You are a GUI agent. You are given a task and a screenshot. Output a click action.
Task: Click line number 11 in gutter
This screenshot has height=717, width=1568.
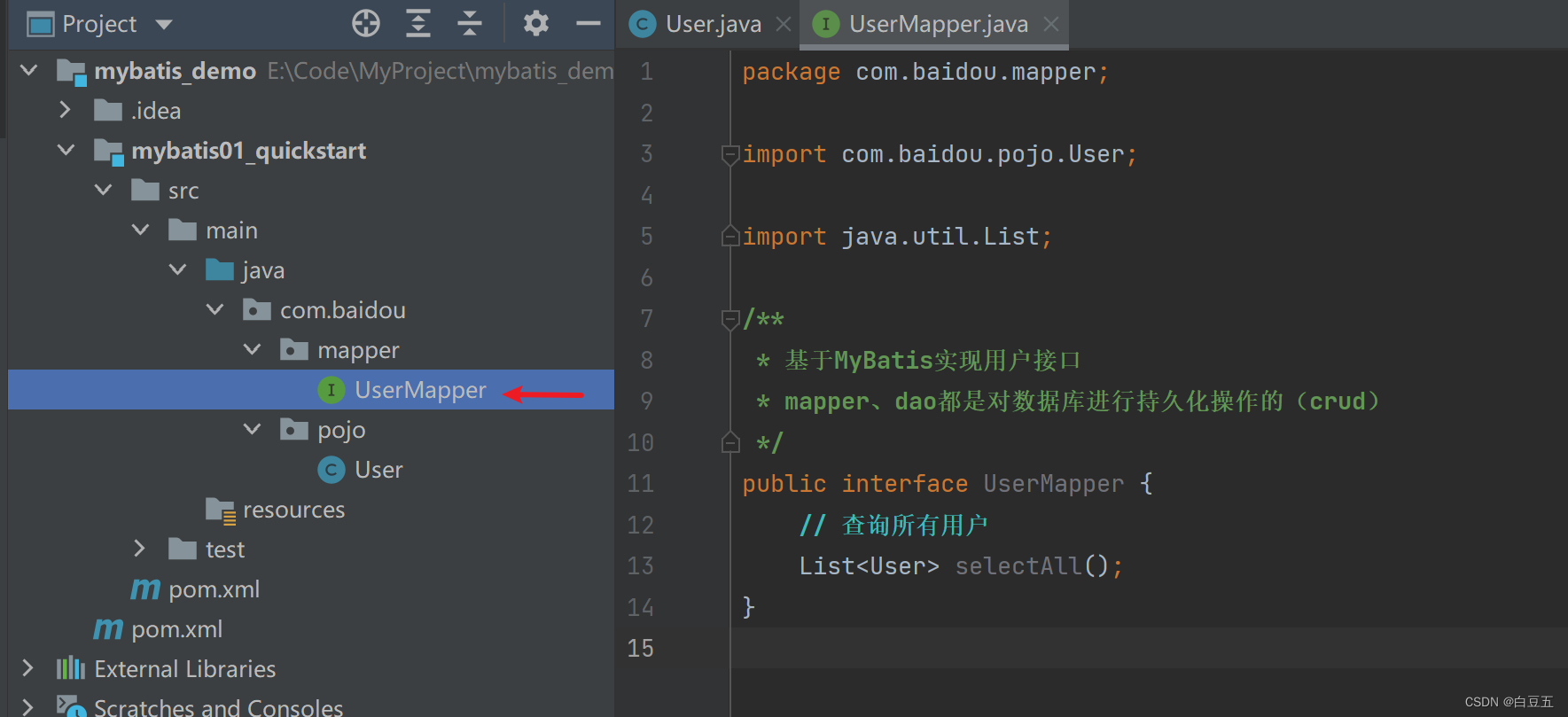pyautogui.click(x=641, y=483)
